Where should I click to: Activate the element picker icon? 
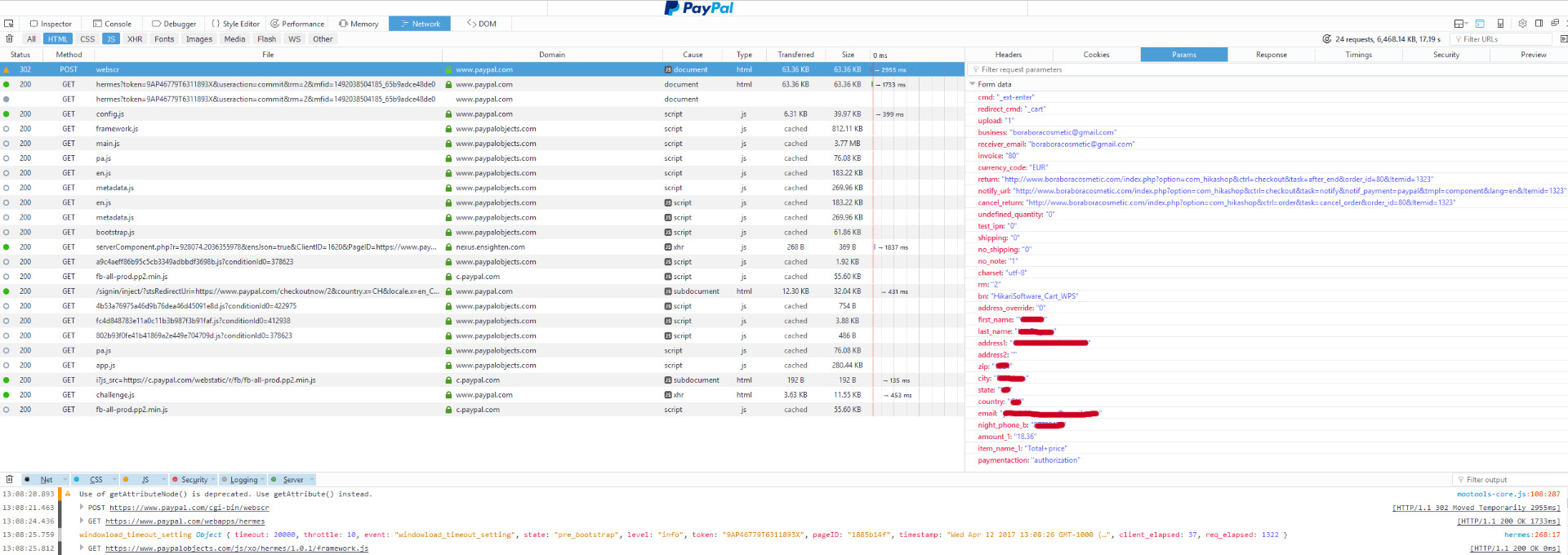pyautogui.click(x=9, y=24)
